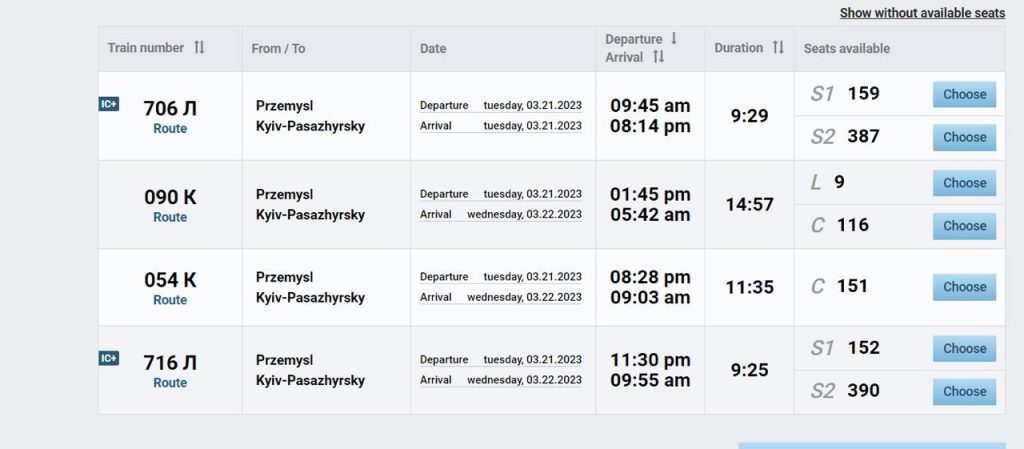This screenshot has width=1024, height=449.
Task: Choose S2 seats on train 716 Л
Action: (964, 391)
